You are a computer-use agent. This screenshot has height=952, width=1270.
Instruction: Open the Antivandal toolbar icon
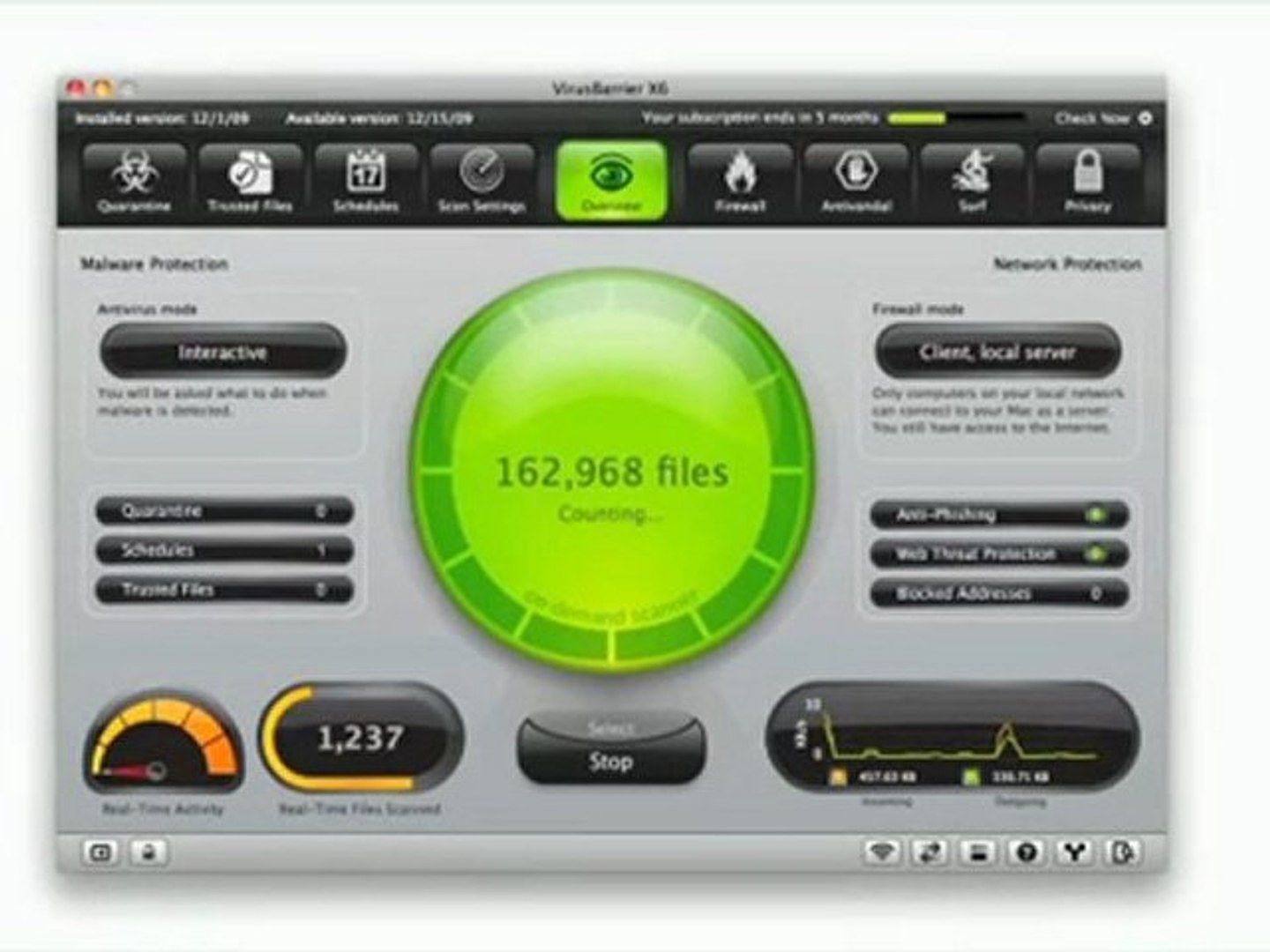point(856,181)
